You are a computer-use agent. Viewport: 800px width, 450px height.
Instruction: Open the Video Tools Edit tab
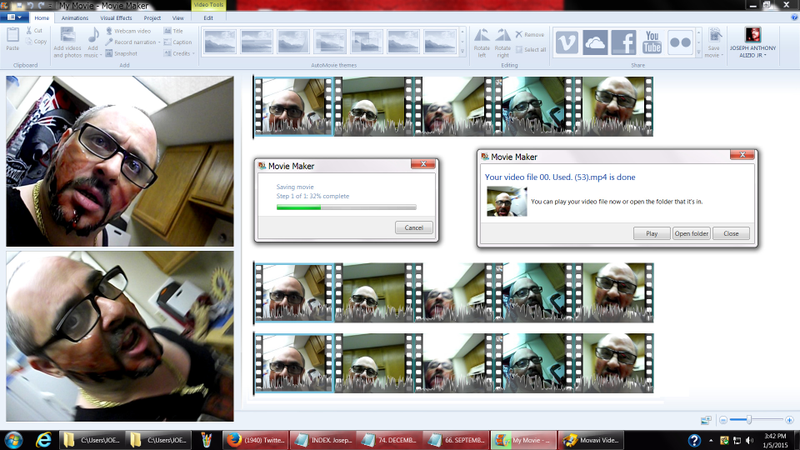208,18
